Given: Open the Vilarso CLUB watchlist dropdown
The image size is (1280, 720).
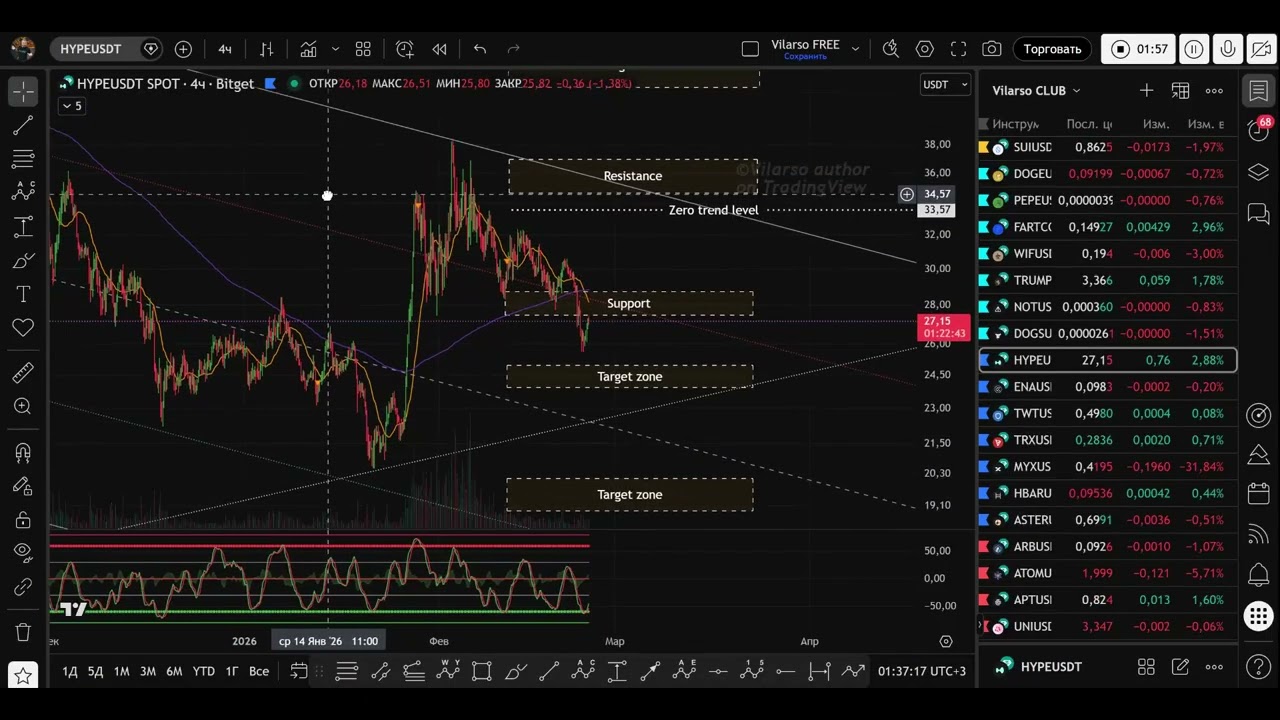Looking at the screenshot, I should point(1036,91).
